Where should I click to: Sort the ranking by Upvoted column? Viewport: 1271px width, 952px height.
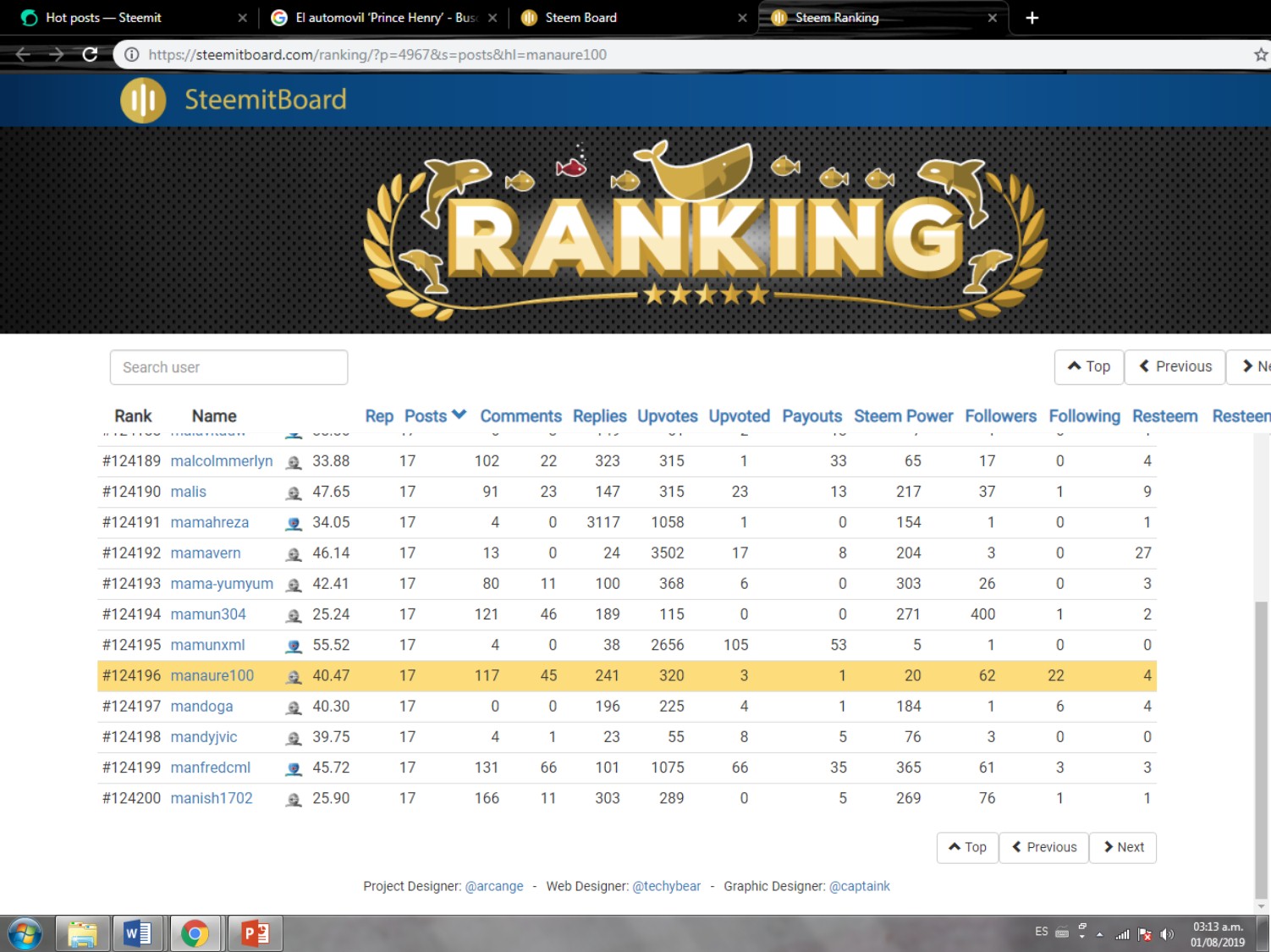740,416
